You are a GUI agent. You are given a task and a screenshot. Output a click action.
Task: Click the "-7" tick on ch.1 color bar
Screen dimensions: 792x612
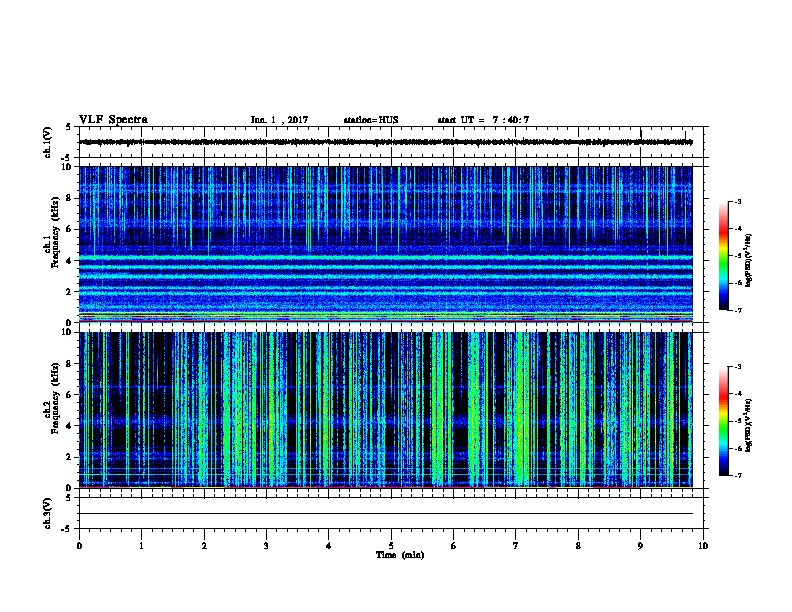click(x=738, y=310)
